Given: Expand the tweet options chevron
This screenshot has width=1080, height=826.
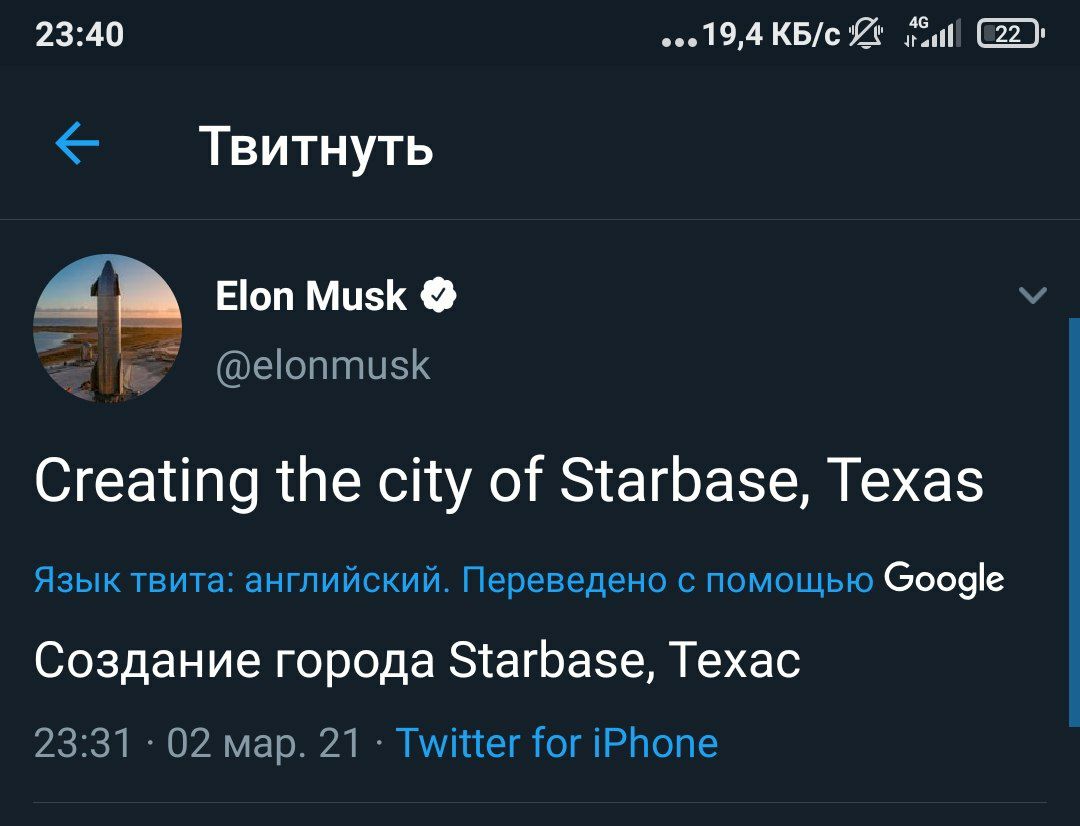Looking at the screenshot, I should point(1032,295).
